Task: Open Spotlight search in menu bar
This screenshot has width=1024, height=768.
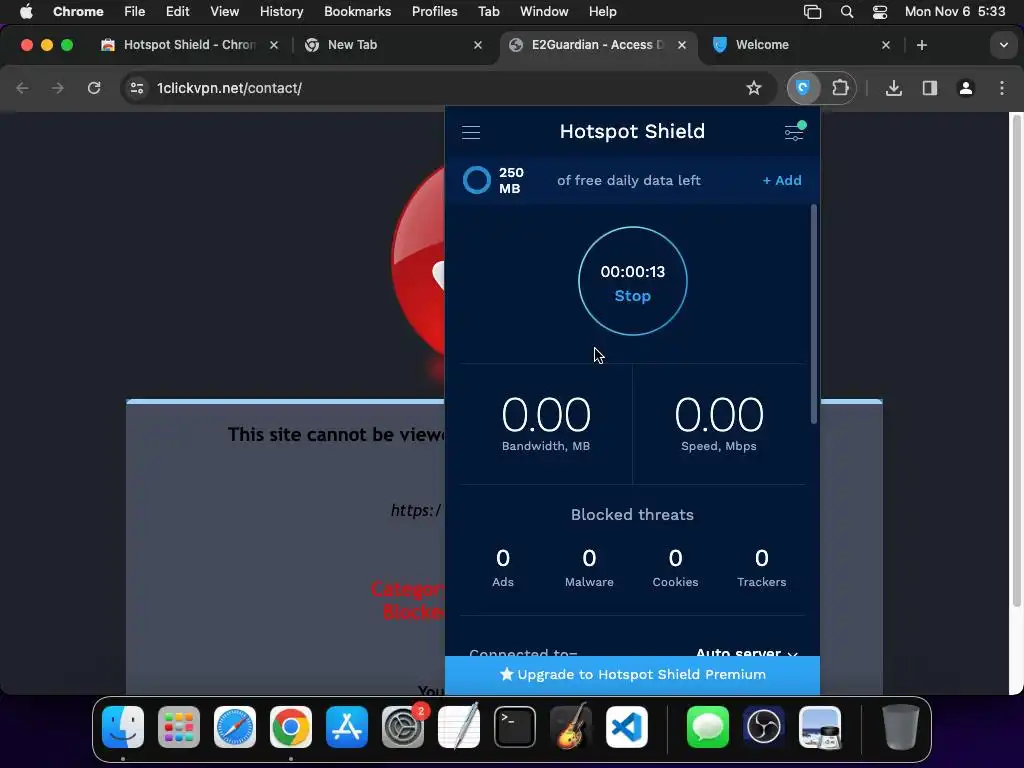Action: [x=847, y=12]
